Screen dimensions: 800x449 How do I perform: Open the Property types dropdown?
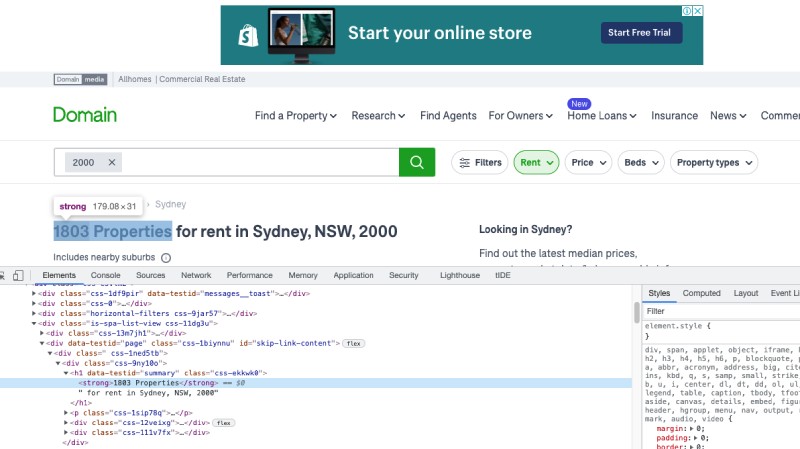[x=714, y=162]
